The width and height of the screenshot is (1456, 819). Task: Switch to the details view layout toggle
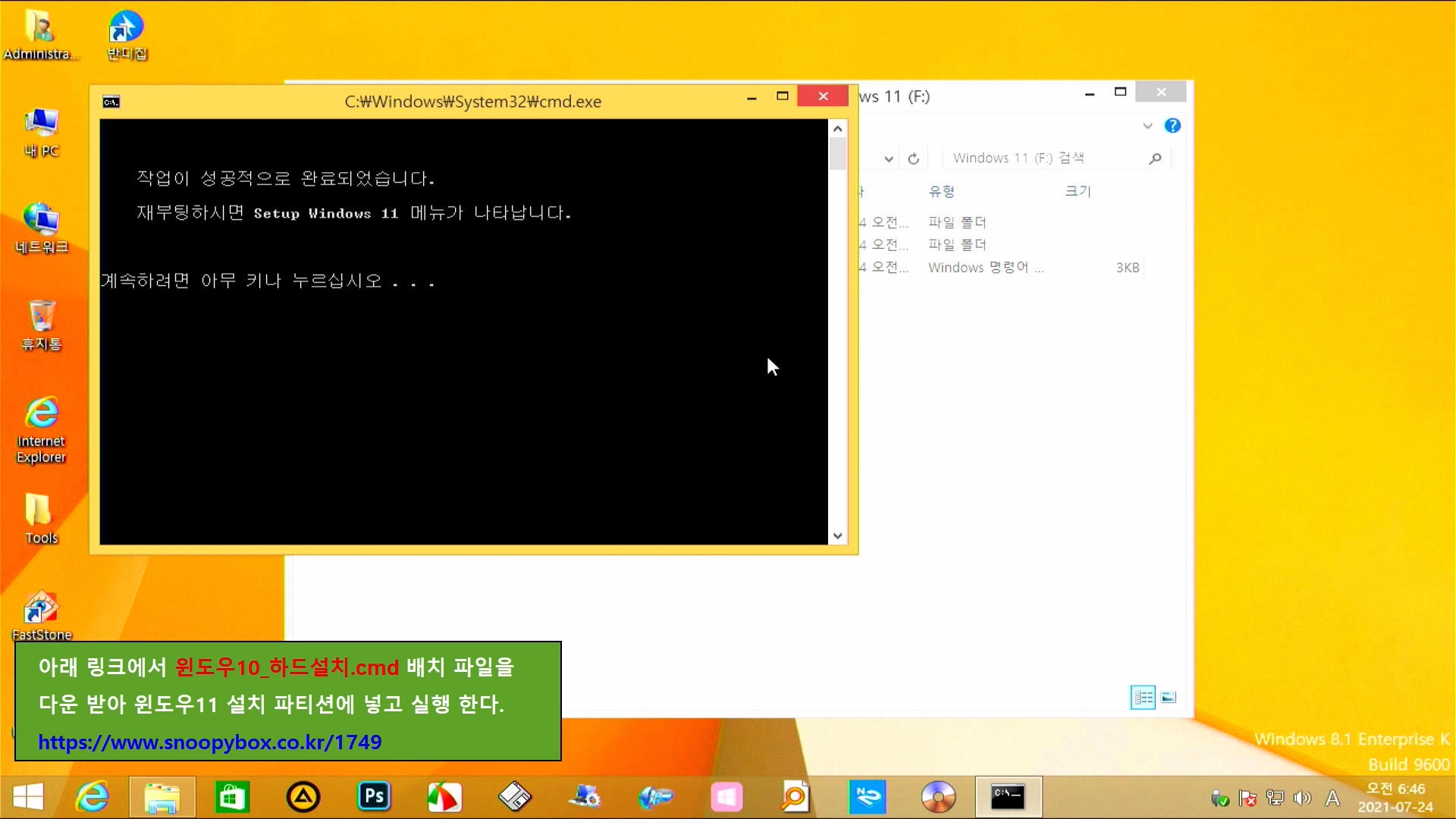tap(1143, 697)
